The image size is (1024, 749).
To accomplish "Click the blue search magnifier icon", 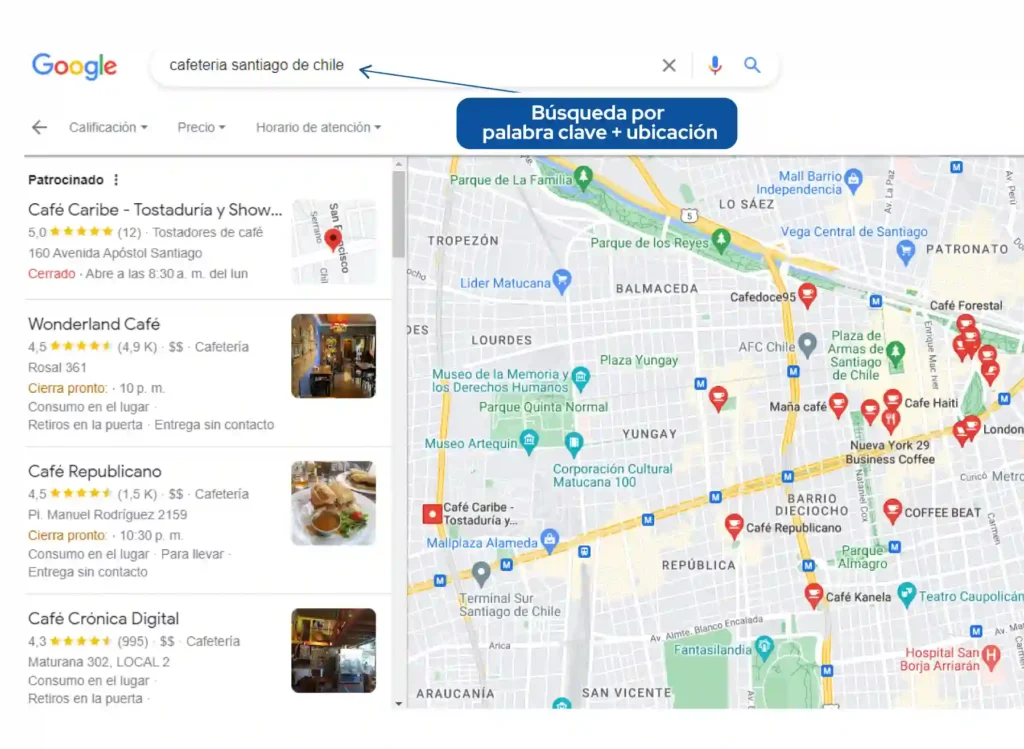I will pos(752,65).
